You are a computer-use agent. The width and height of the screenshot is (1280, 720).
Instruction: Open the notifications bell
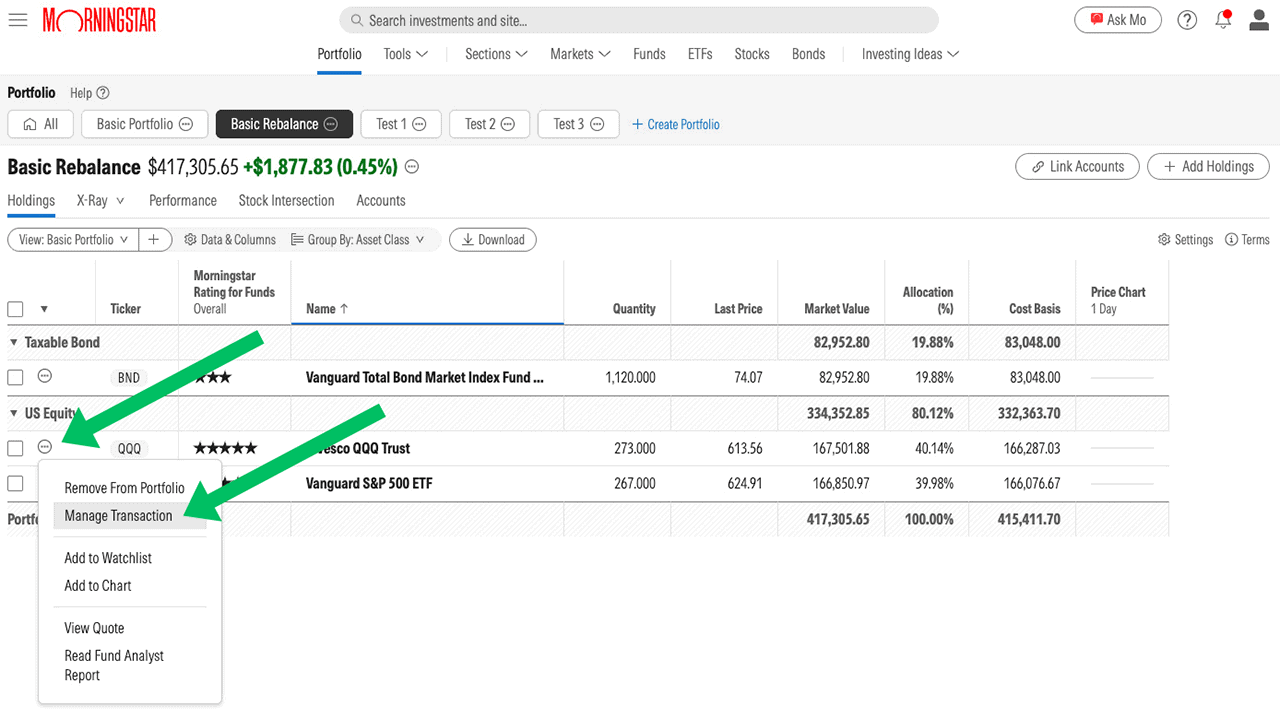[1223, 19]
